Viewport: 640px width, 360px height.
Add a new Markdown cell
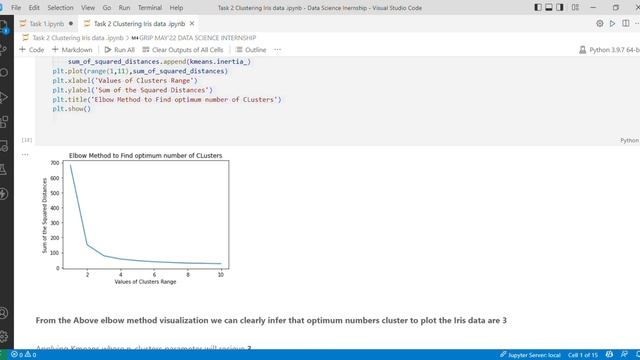[72, 50]
